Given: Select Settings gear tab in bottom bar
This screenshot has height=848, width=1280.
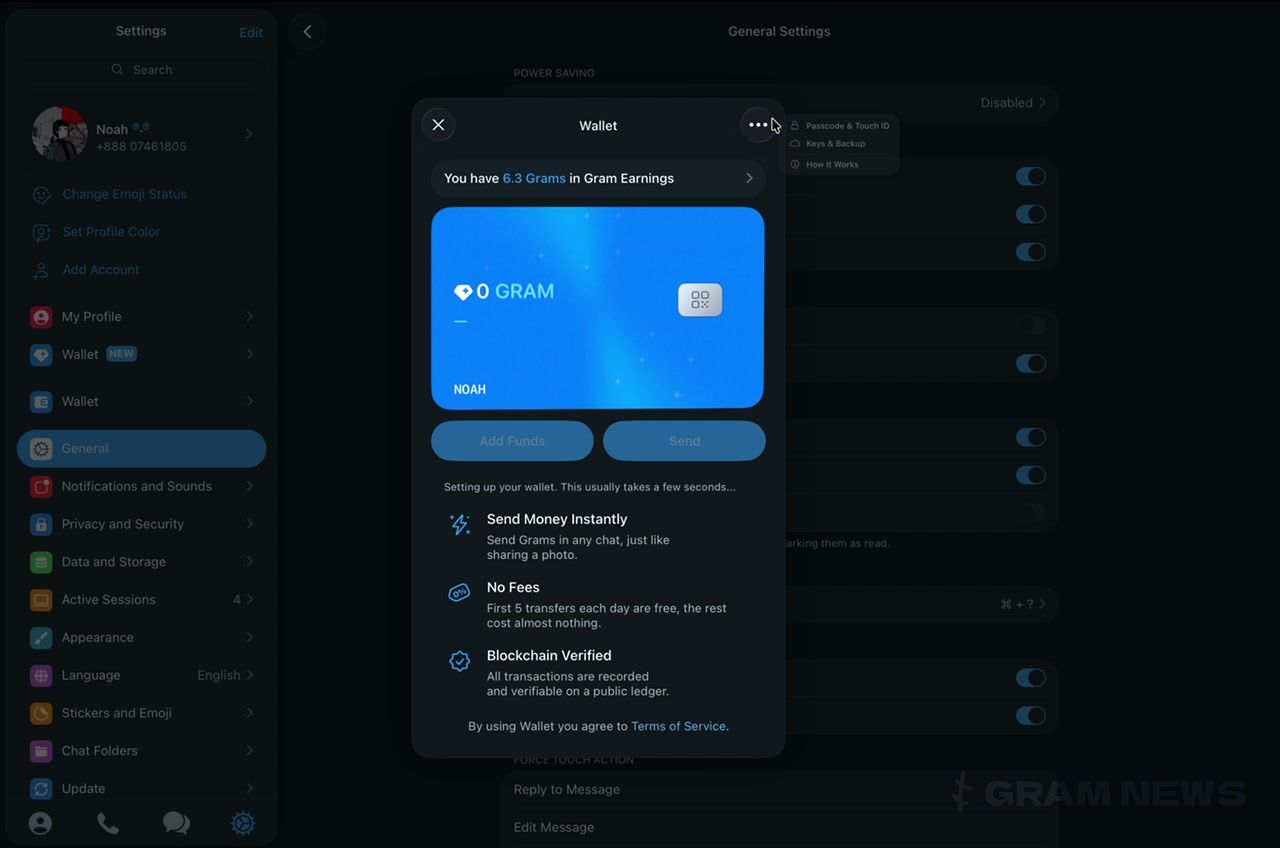Looking at the screenshot, I should click(243, 823).
